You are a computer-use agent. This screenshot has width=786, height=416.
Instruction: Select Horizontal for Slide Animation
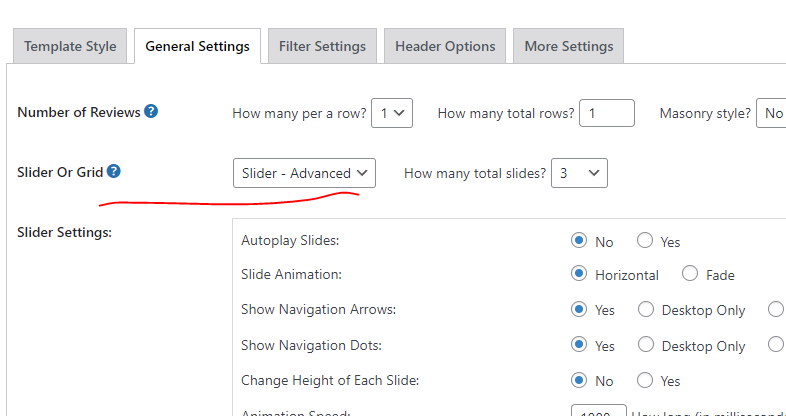[x=579, y=274]
